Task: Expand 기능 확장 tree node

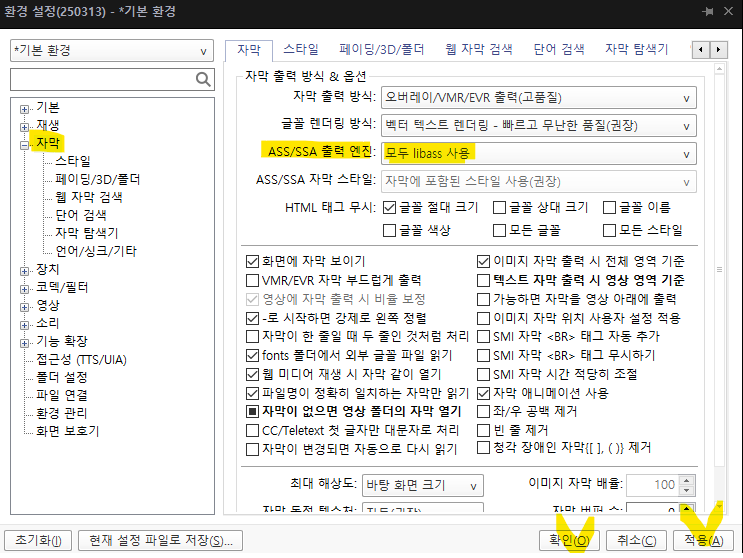Action: pyautogui.click(x=24, y=343)
